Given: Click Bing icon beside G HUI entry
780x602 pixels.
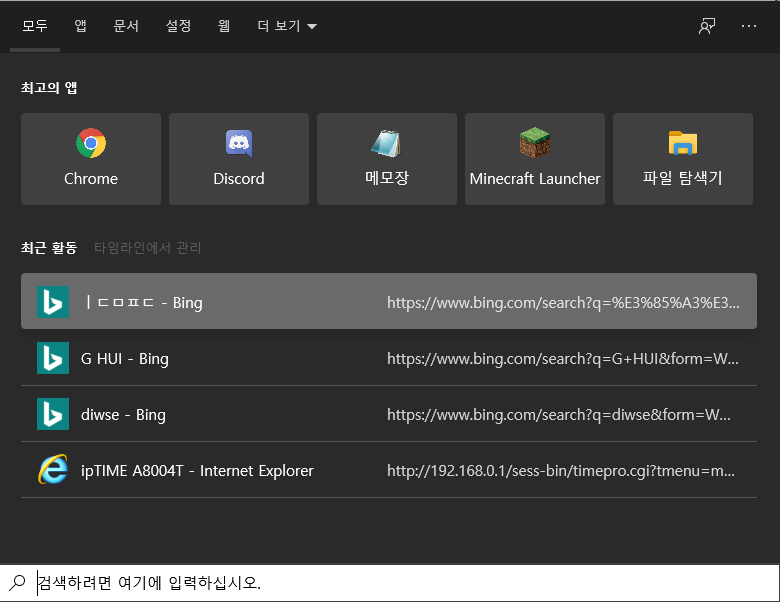Looking at the screenshot, I should pyautogui.click(x=53, y=358).
